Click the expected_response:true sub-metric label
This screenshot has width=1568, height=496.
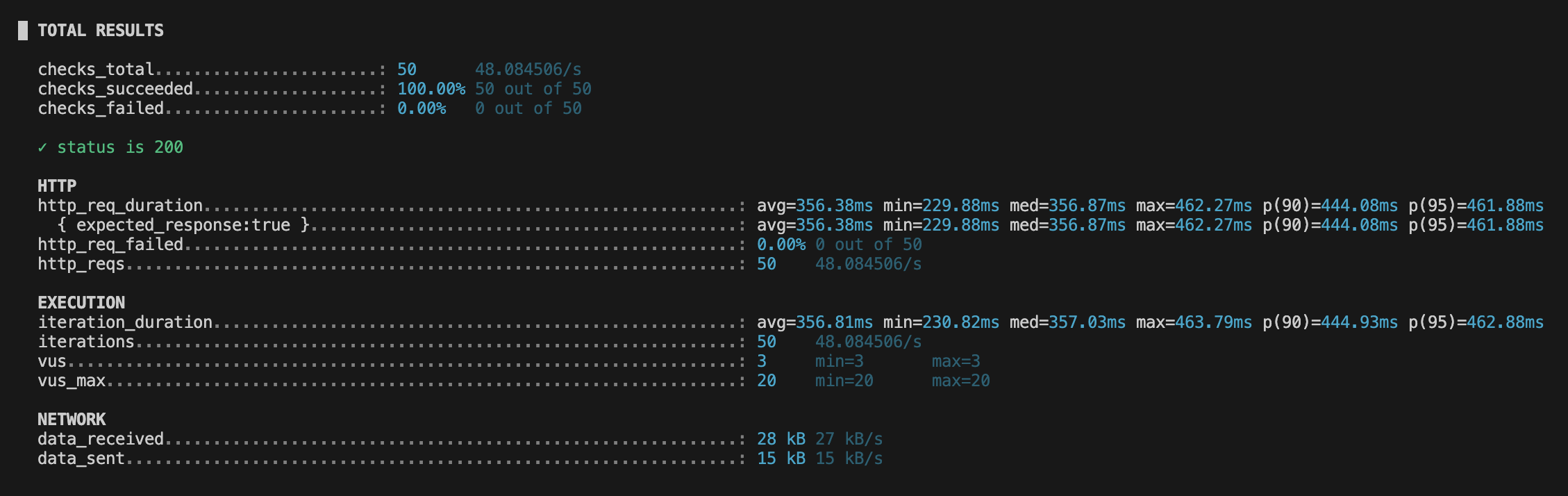point(183,225)
